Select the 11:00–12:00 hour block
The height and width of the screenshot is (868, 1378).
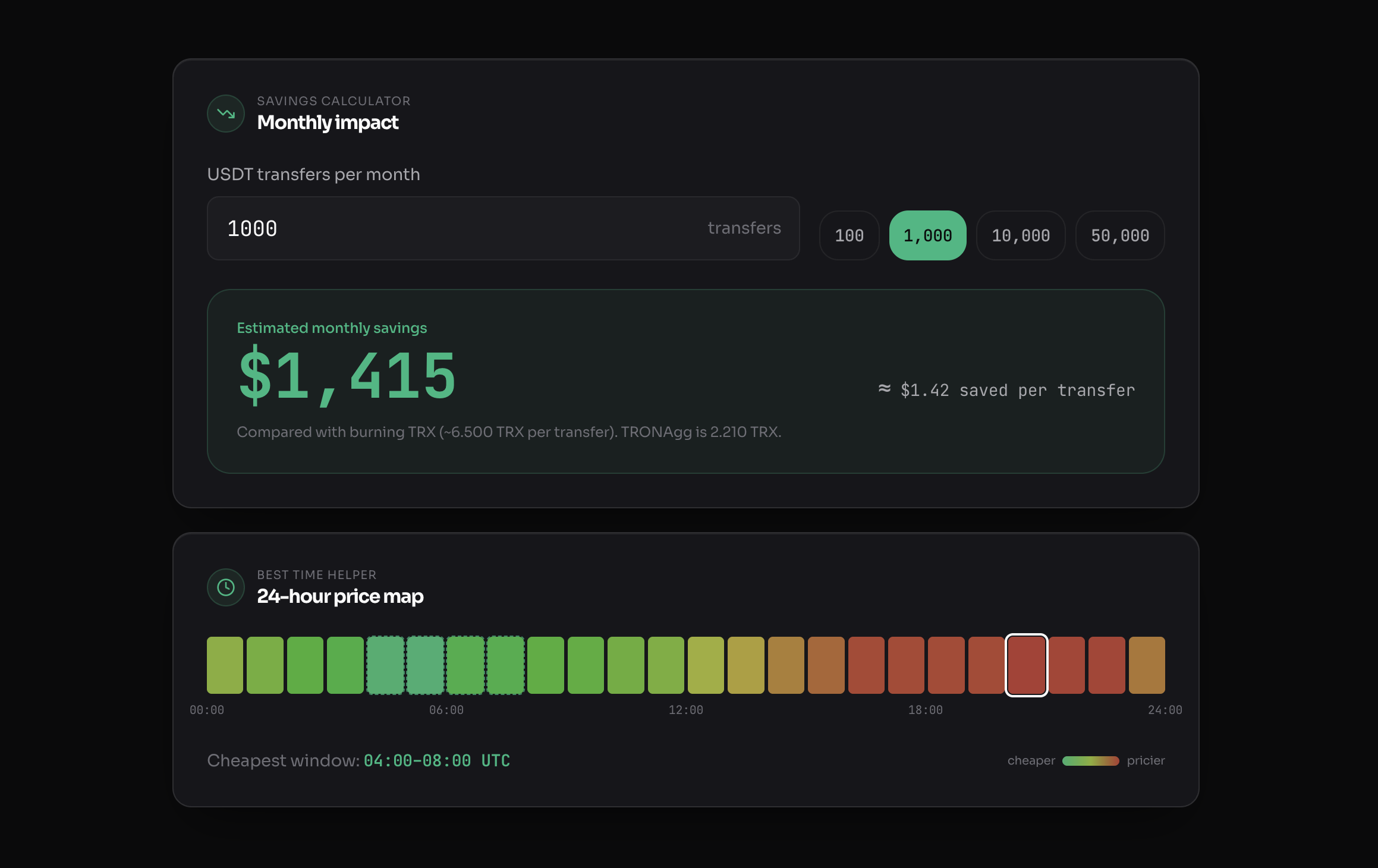click(x=666, y=665)
